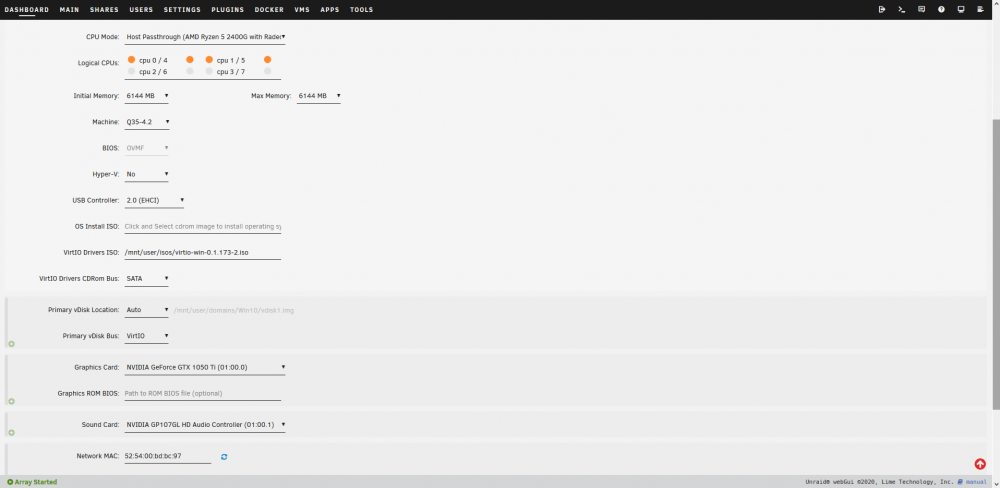
Task: Click the Unraid webGui copyright text
Action: pos(879,482)
